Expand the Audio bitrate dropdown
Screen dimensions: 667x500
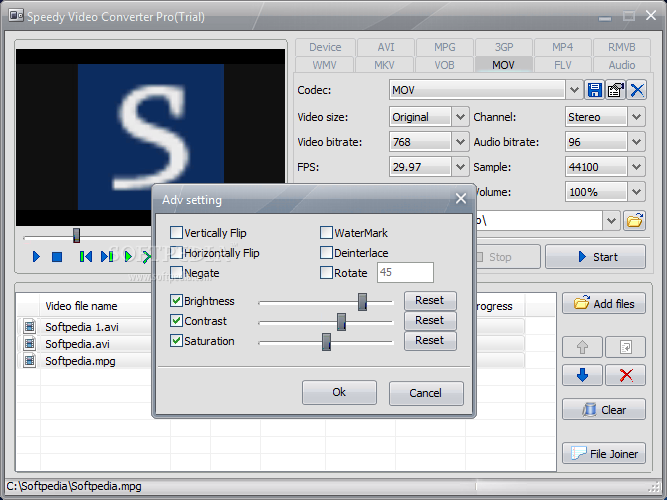(636, 142)
